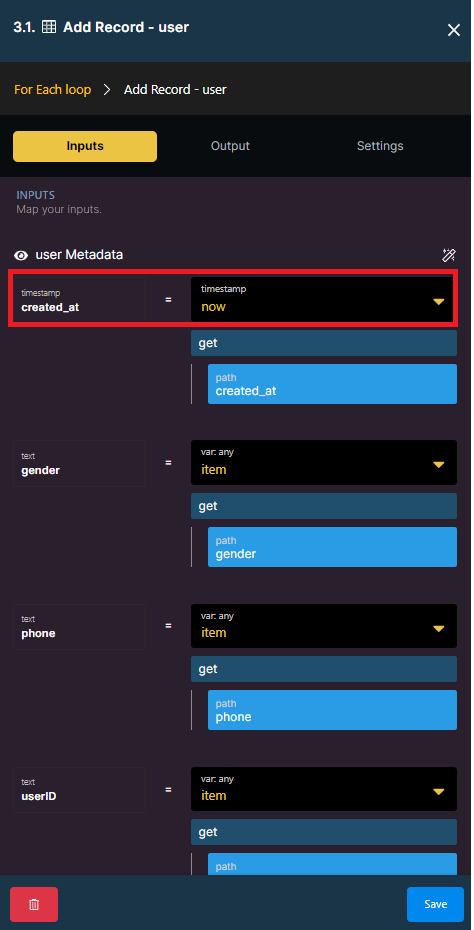Click the get filter under created_at

(324, 343)
